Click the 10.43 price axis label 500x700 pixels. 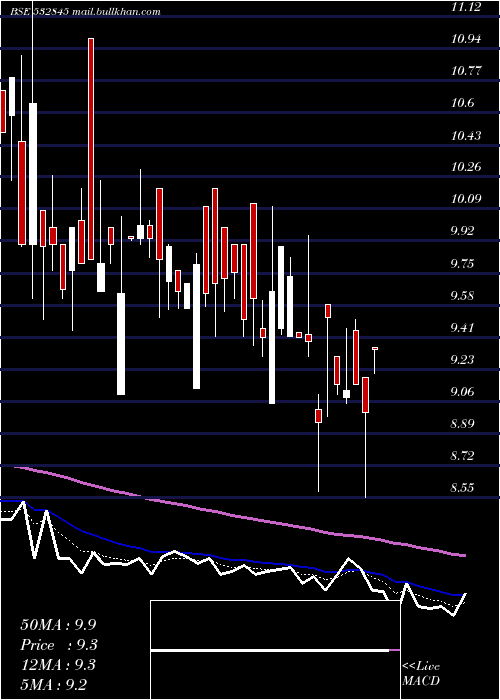466,135
